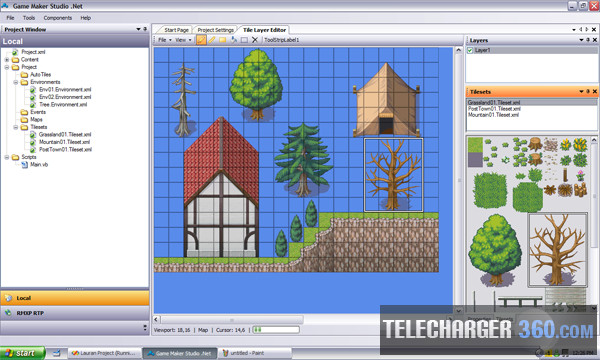Select the line drawing tool
Viewport: 600px width, 360px height.
pyautogui.click(x=212, y=40)
